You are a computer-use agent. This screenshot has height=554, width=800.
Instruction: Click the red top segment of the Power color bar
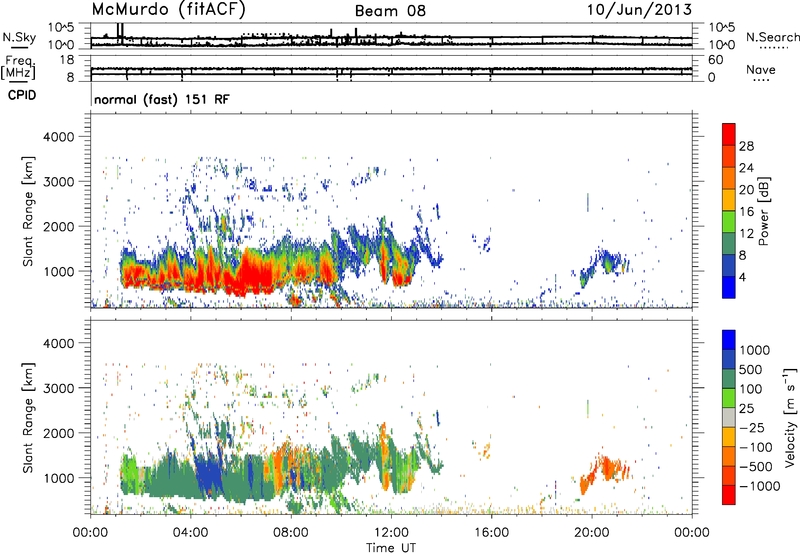tap(729, 134)
